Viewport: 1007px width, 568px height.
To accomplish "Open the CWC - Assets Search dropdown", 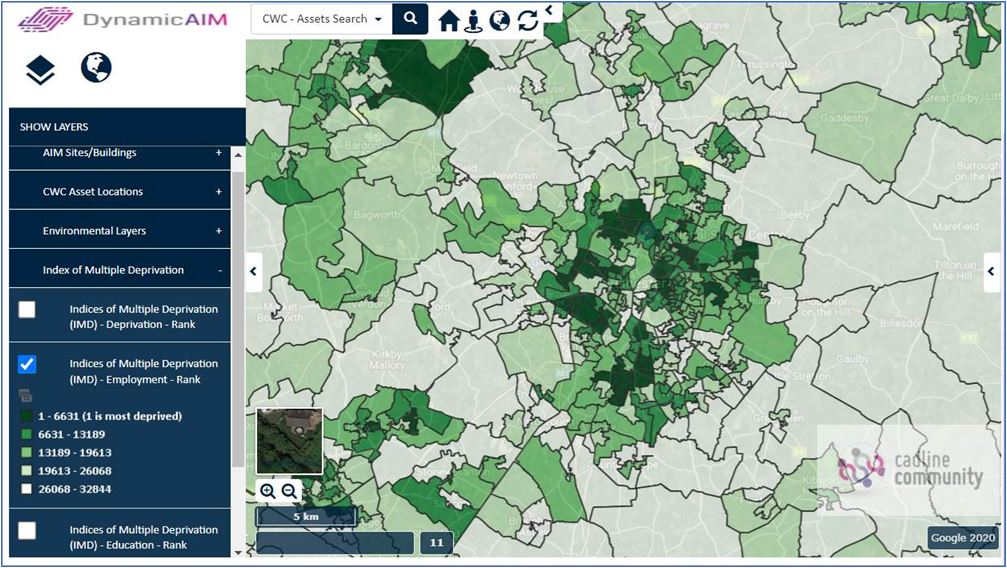I will (321, 19).
